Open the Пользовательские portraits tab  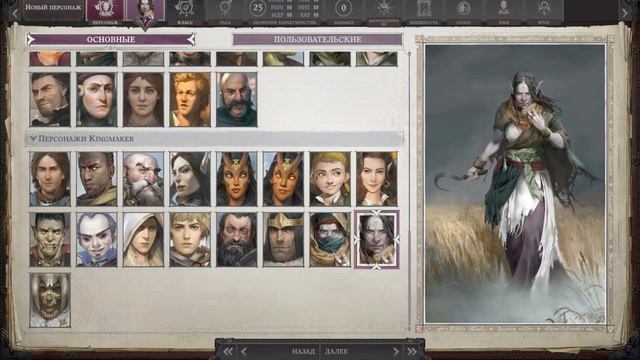(317, 39)
